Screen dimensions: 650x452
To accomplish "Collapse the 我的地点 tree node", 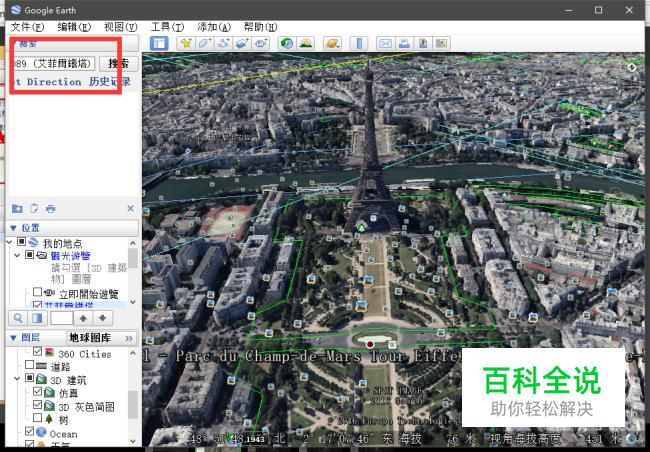I will pyautogui.click(x=10, y=242).
